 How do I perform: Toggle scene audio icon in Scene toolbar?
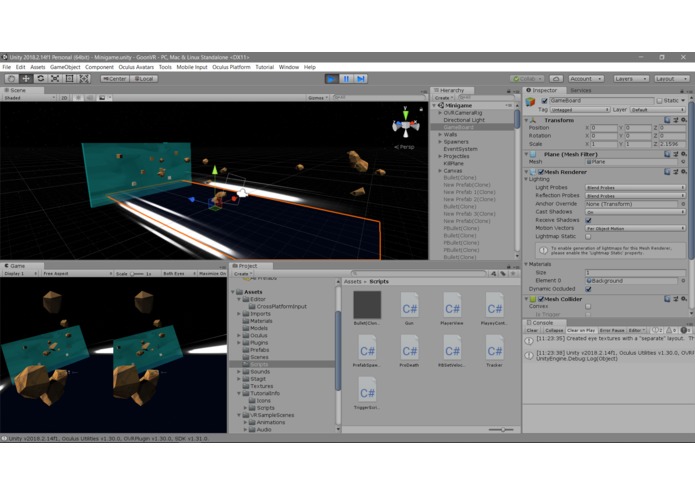tap(90, 97)
